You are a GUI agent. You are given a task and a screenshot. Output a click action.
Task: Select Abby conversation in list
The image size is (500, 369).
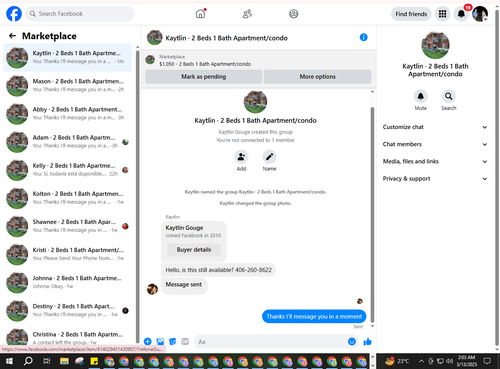(x=67, y=113)
